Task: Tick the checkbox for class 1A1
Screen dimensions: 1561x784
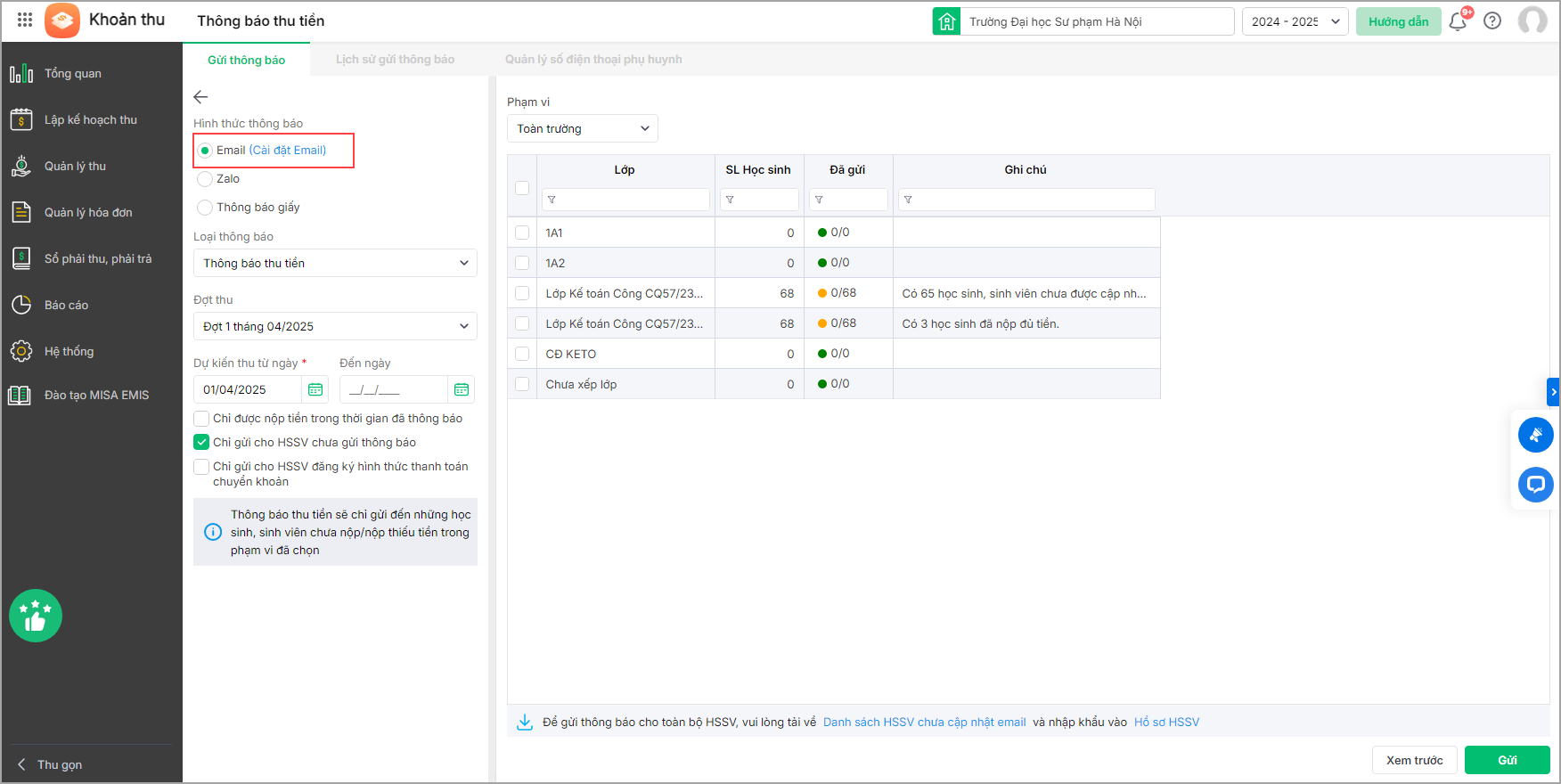Action: pos(522,233)
